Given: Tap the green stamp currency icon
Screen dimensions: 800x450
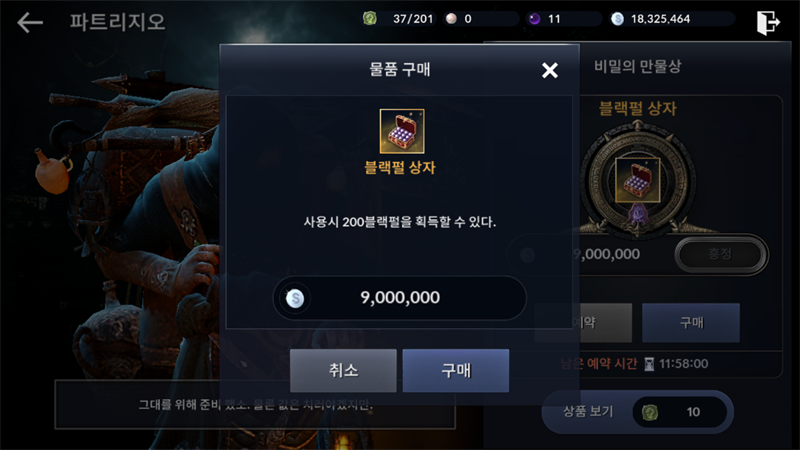Looking at the screenshot, I should (370, 19).
